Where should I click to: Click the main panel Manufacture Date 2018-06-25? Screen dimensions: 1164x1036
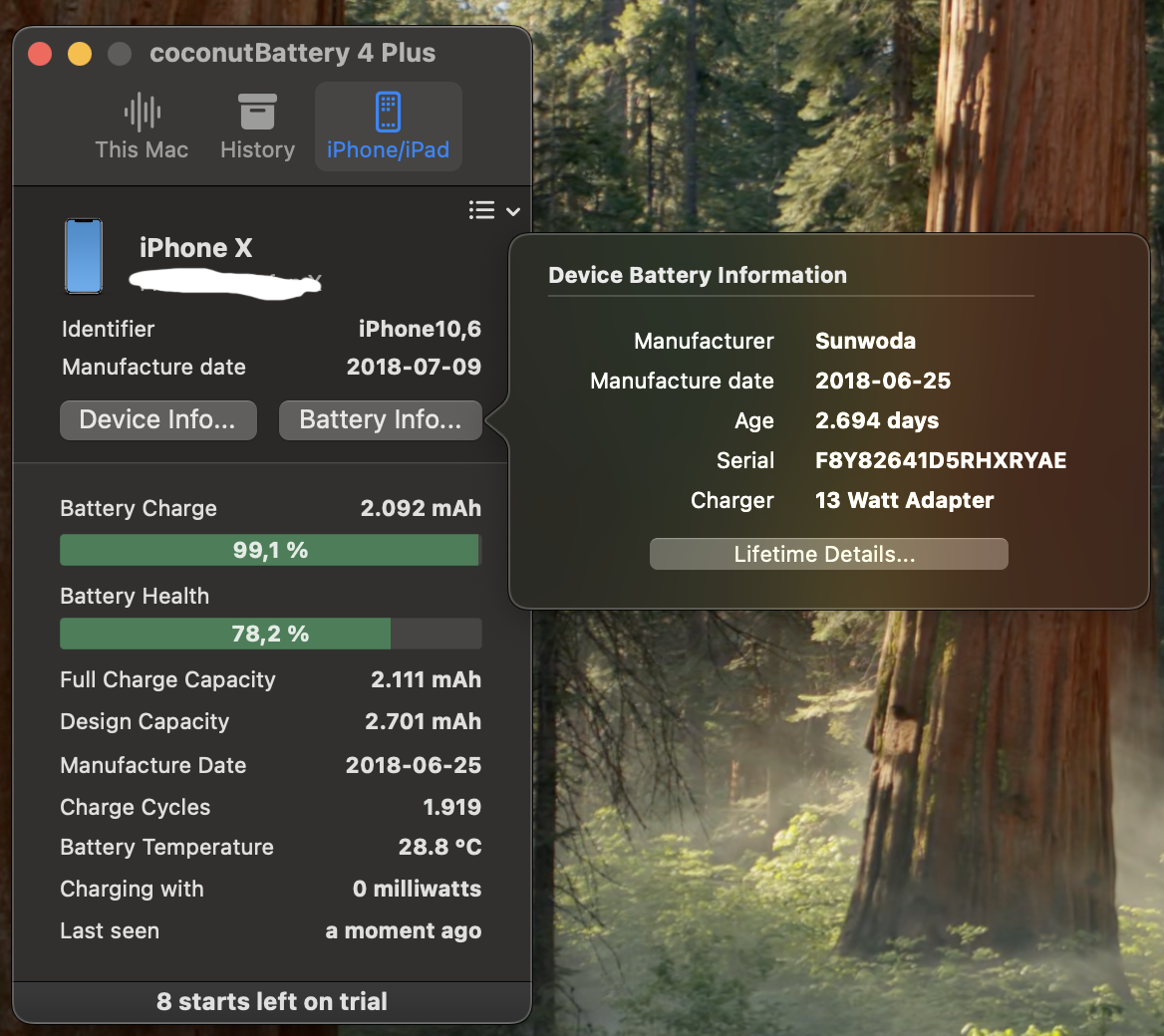414,765
